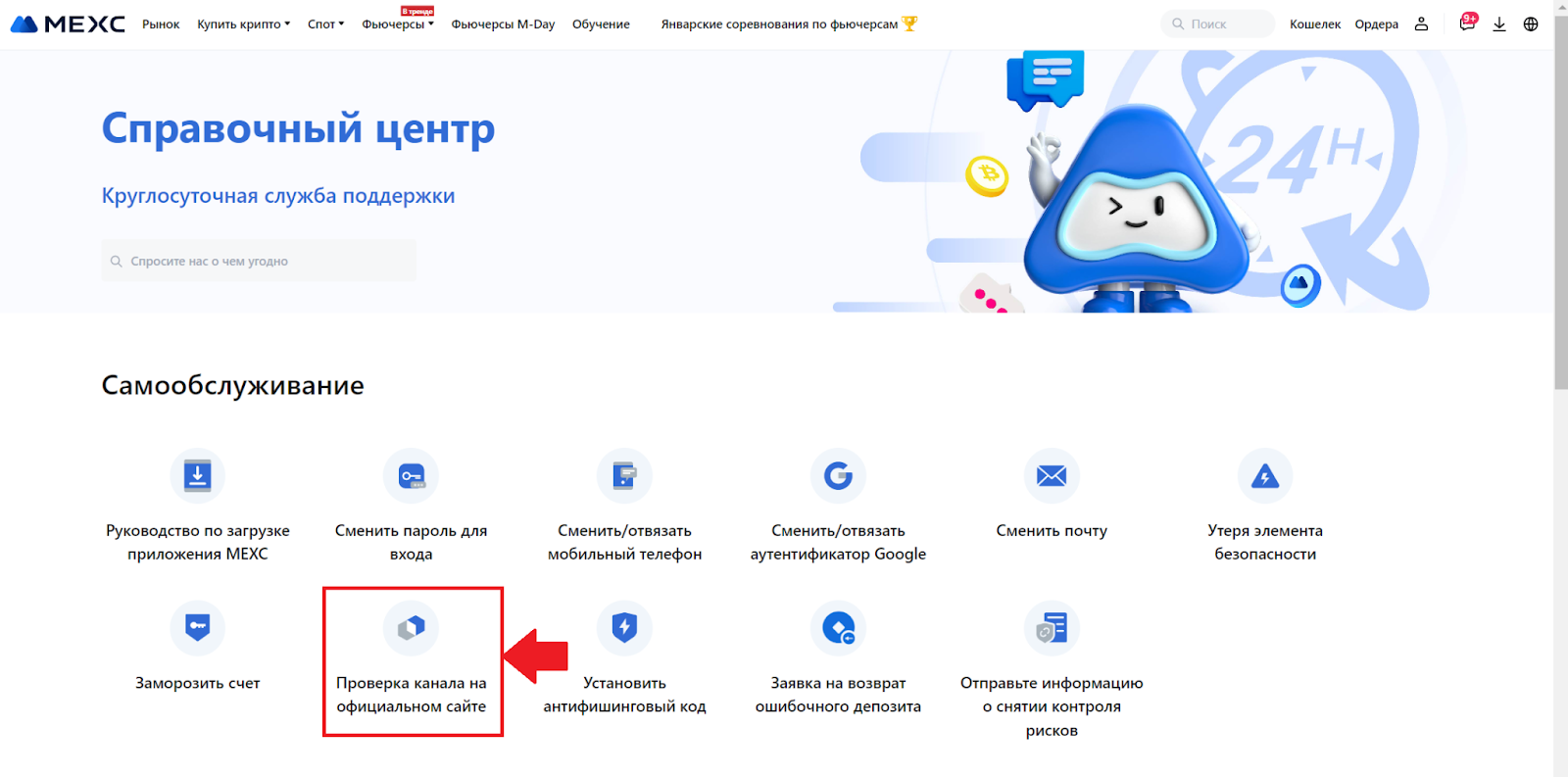Open notifications icon with 9+ badge

[1467, 23]
